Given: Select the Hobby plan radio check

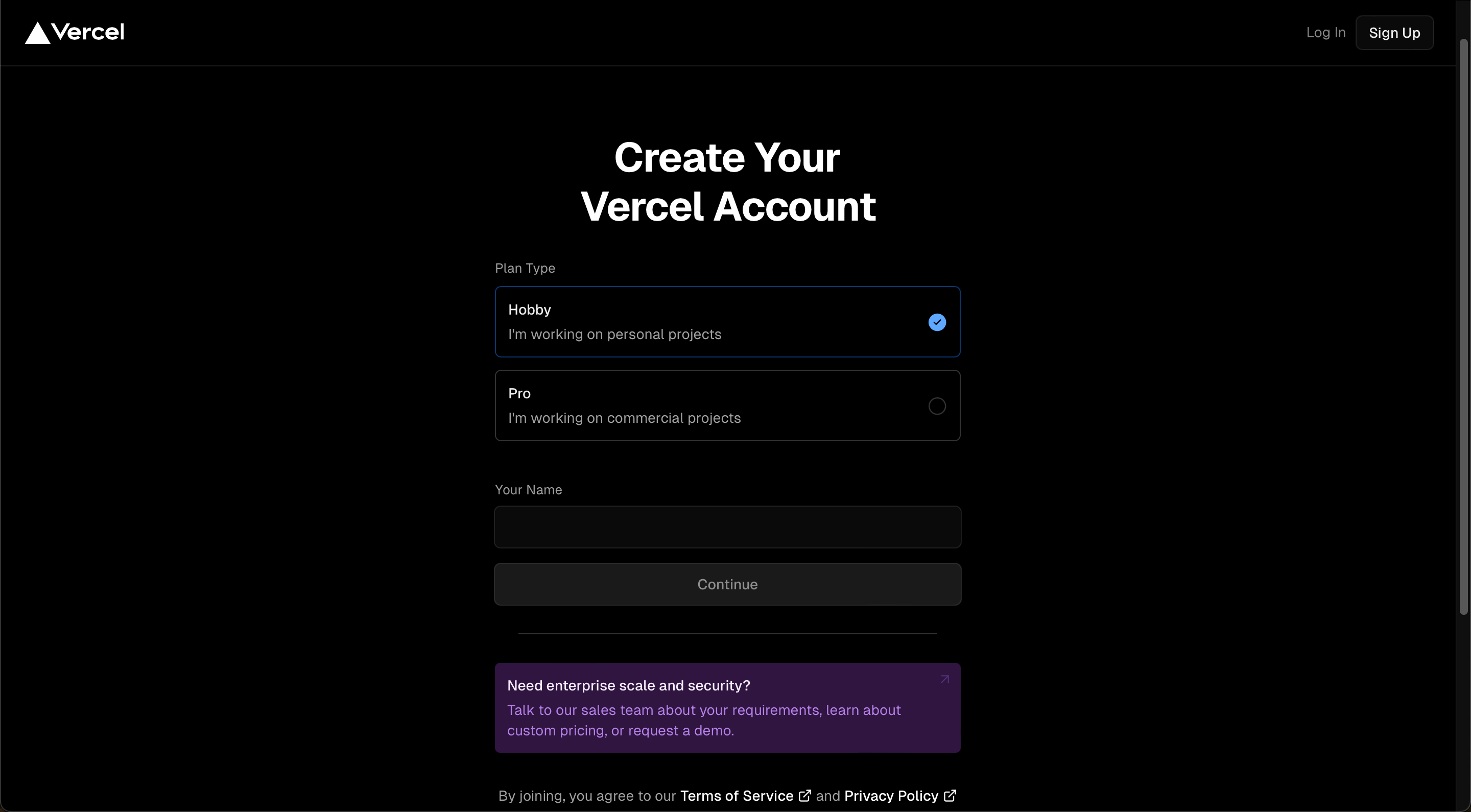Looking at the screenshot, I should (937, 322).
